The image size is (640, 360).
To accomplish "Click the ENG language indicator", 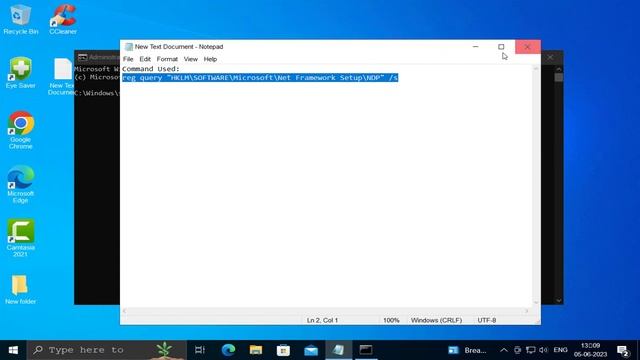I will click(x=560, y=350).
